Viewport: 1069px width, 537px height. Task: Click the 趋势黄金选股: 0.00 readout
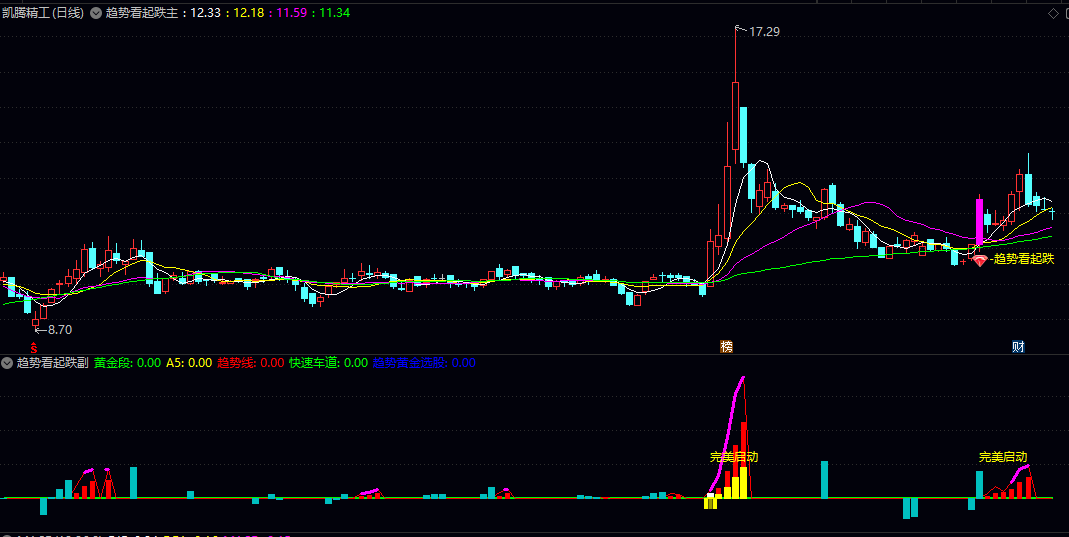(424, 363)
